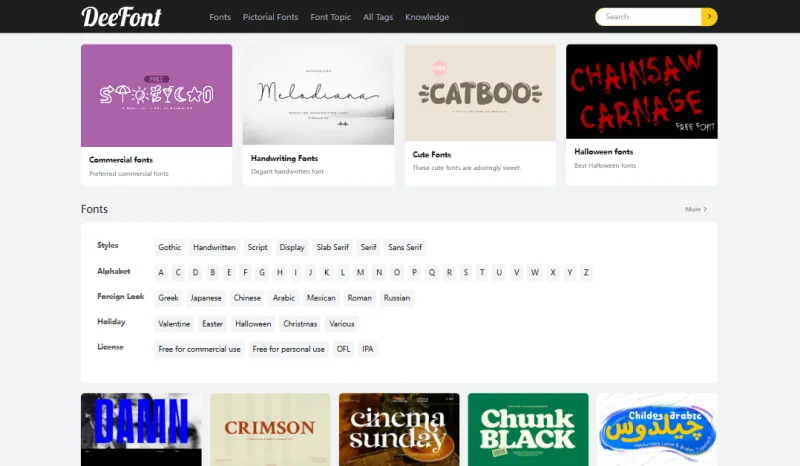
Task: Pick the Roman foreign look tag
Action: (360, 298)
